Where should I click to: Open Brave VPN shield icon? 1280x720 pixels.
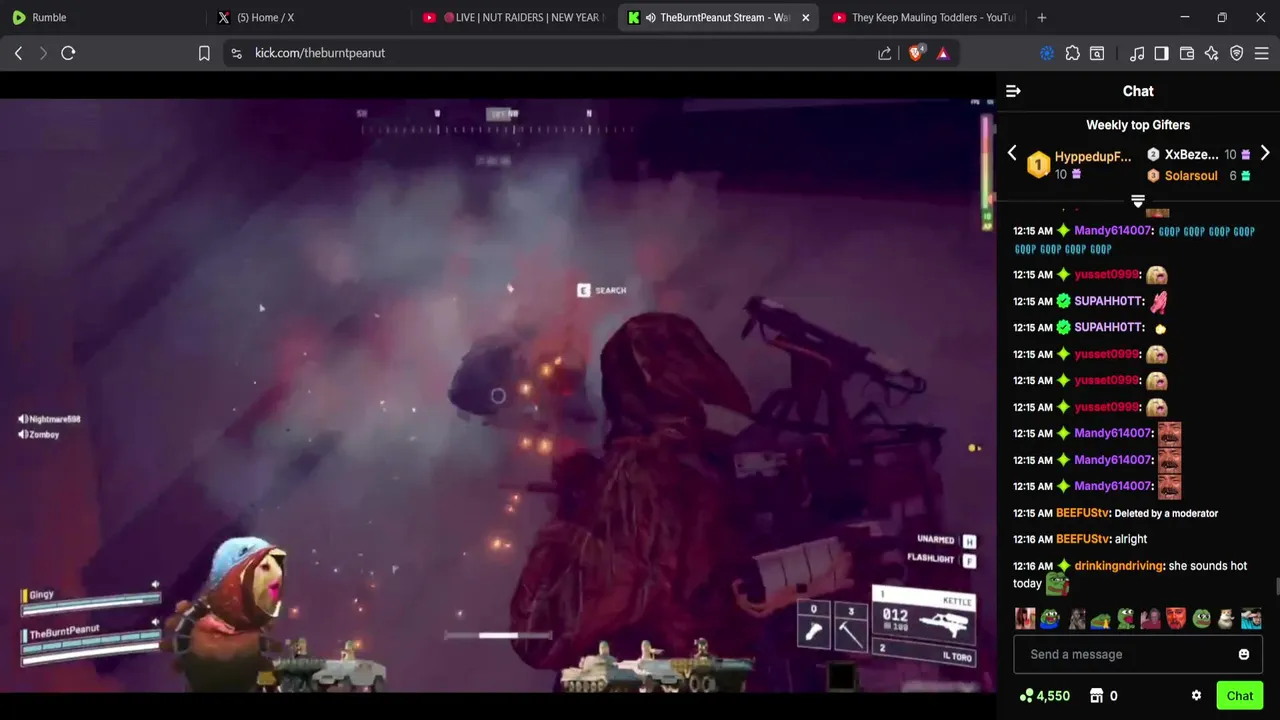click(x=1237, y=53)
